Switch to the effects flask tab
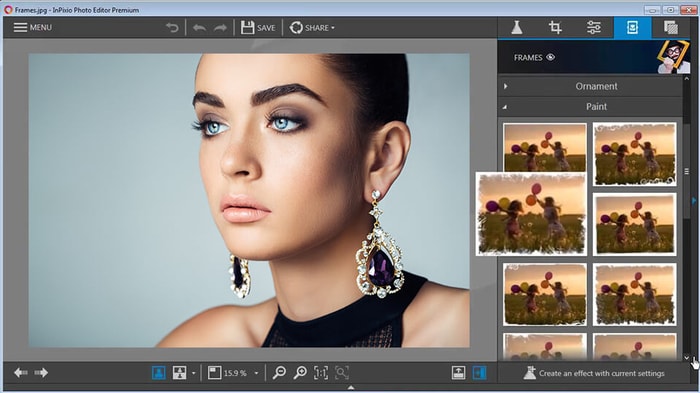Image resolution: width=700 pixels, height=393 pixels. click(x=517, y=28)
